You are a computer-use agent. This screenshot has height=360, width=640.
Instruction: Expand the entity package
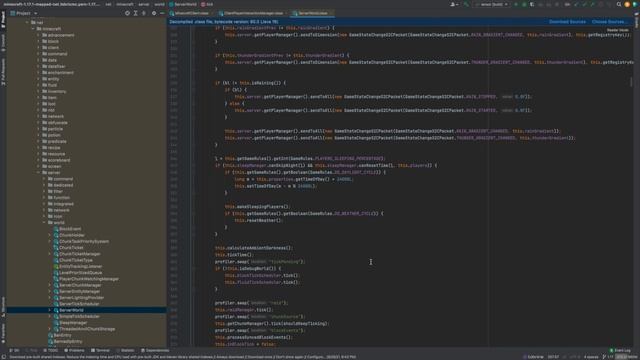tap(39, 79)
